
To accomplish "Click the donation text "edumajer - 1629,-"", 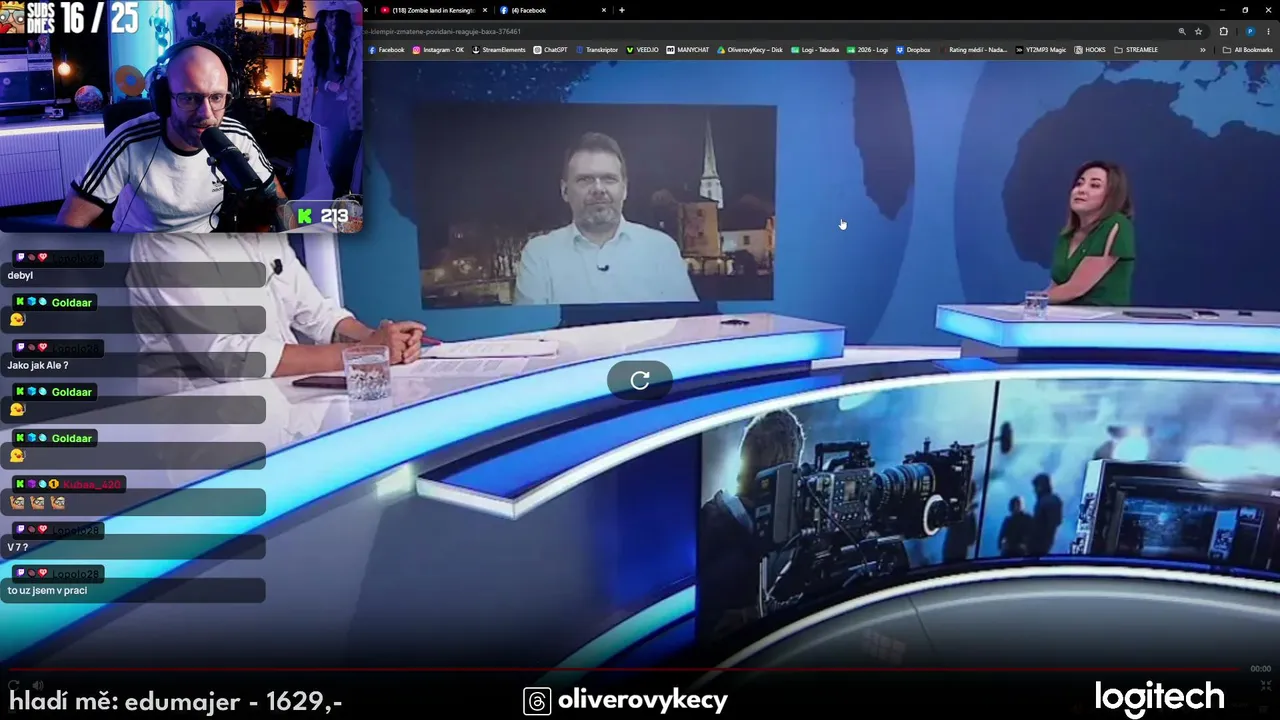I will tap(233, 702).
